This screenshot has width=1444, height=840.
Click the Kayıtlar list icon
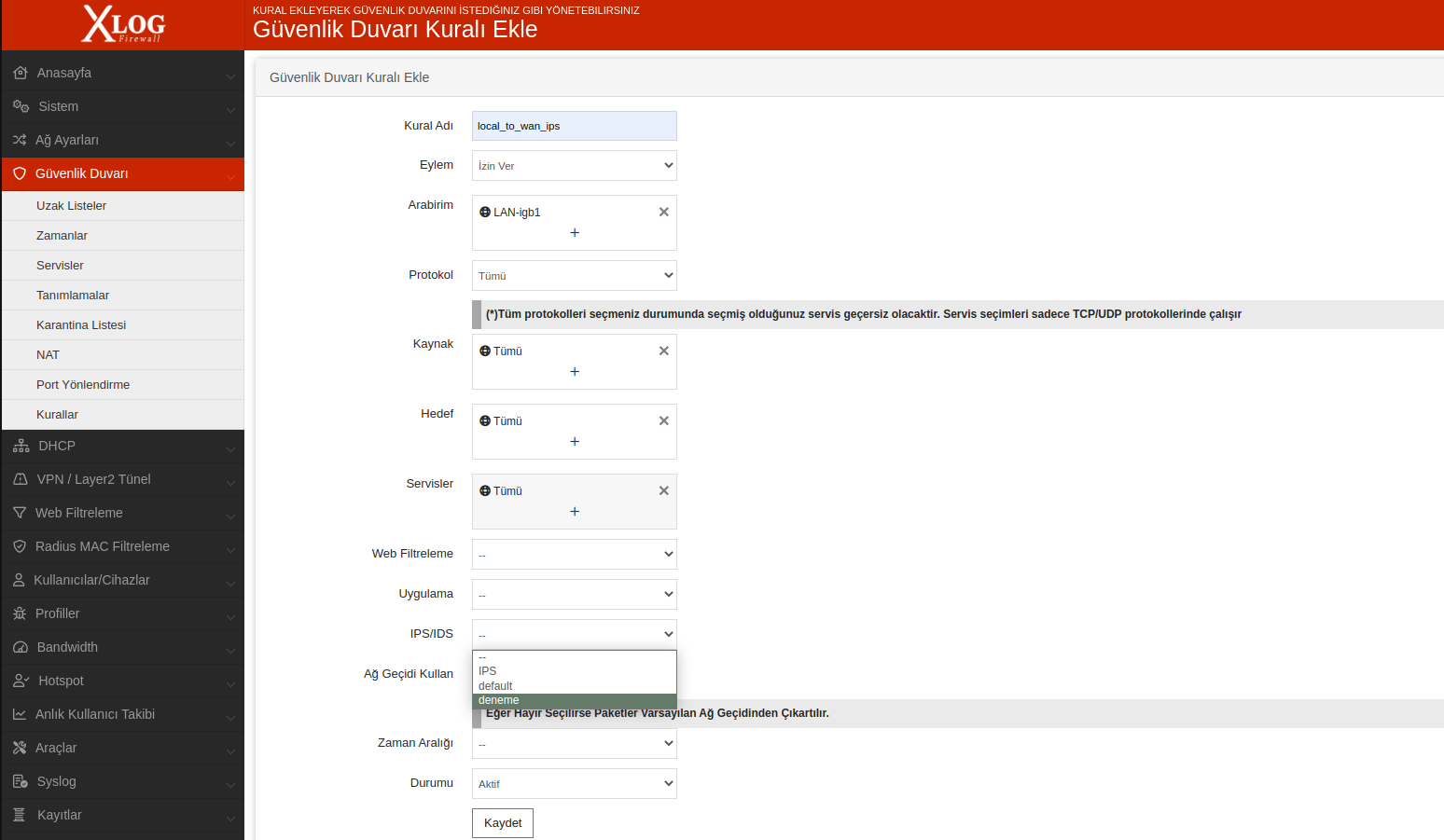tap(20, 815)
